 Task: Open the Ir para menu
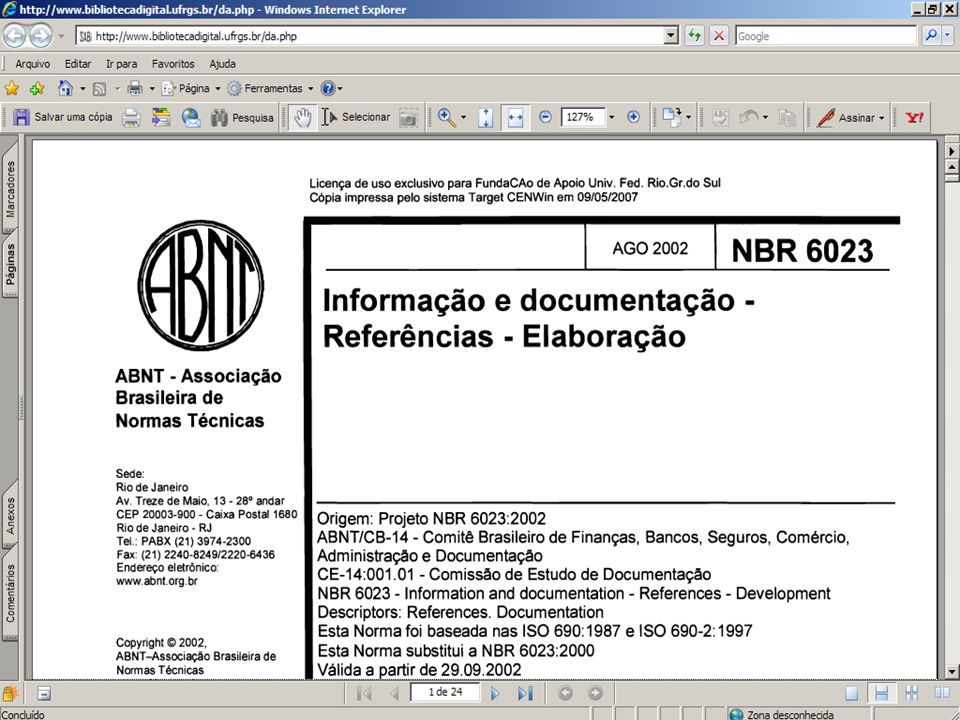click(x=121, y=64)
